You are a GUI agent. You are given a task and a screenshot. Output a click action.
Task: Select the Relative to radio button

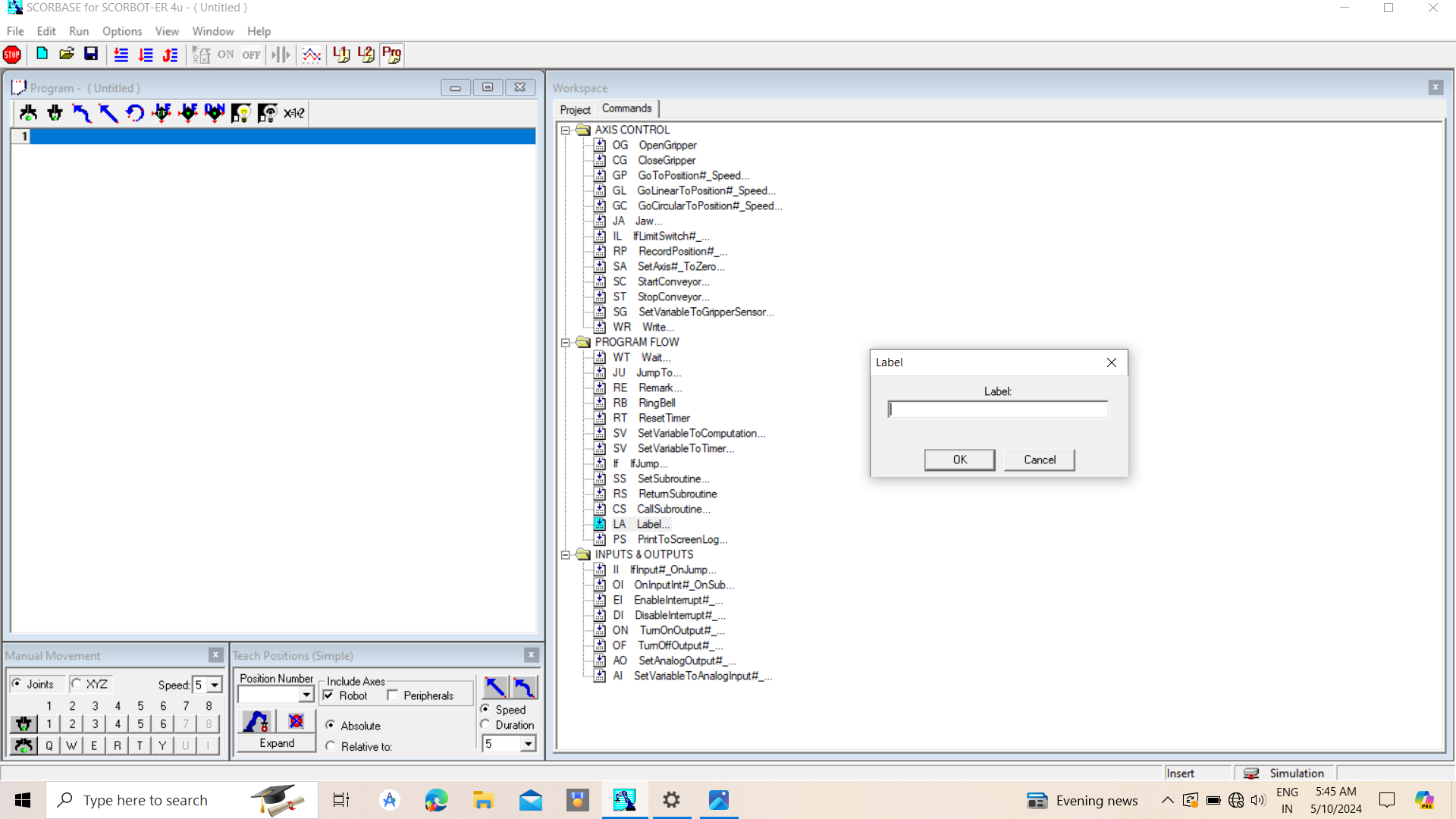coord(331,746)
